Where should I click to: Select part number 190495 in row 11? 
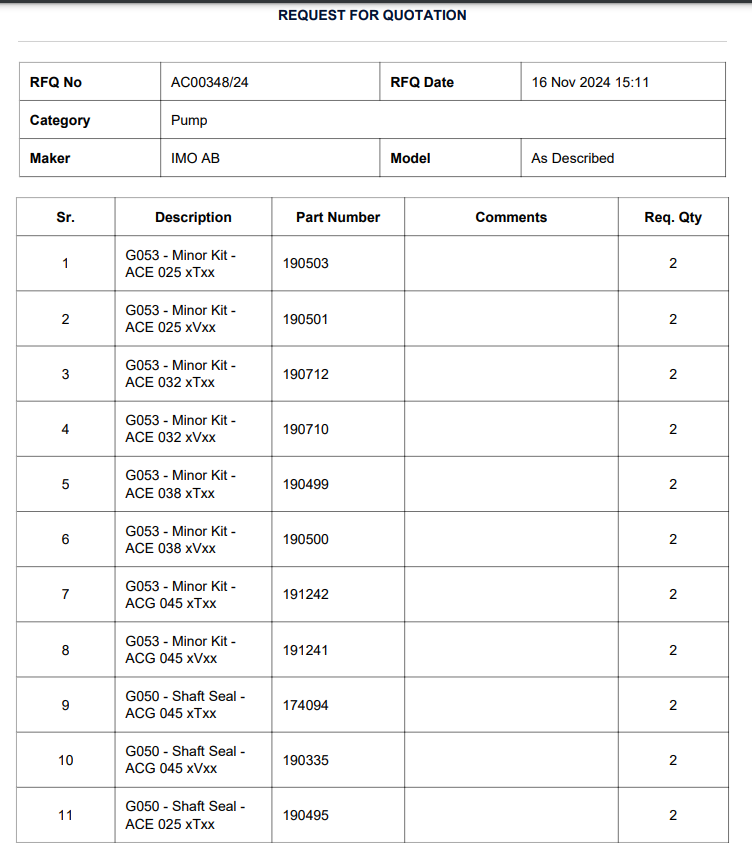click(305, 816)
